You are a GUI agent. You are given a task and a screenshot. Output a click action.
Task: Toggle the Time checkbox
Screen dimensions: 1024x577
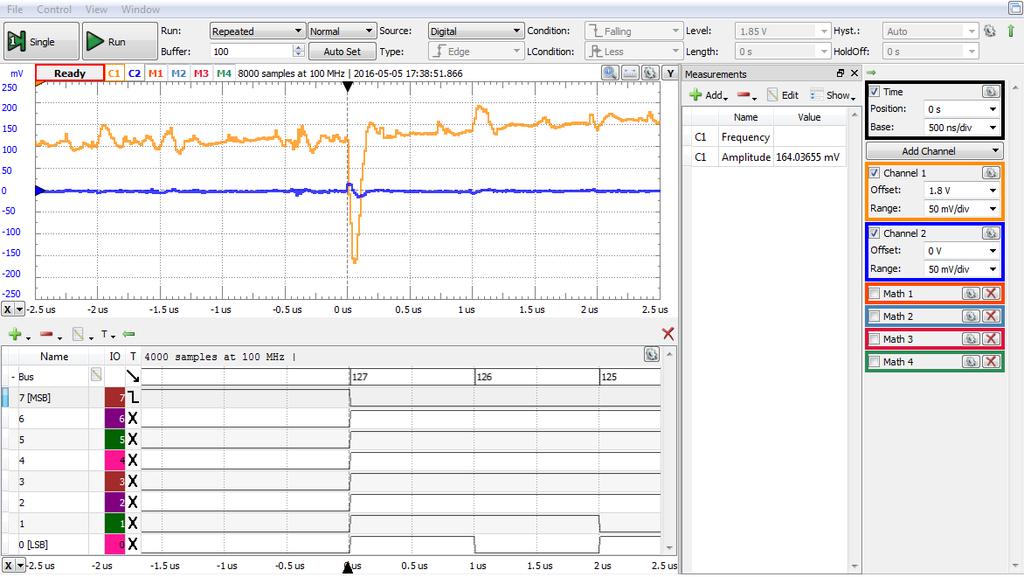tap(874, 91)
